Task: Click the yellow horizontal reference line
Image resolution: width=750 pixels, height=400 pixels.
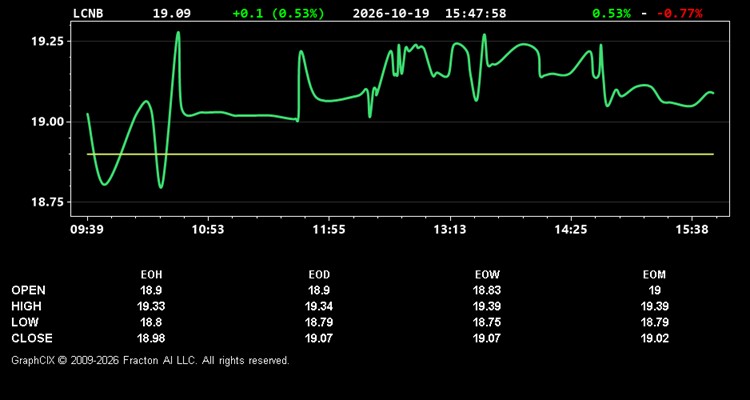Action: [400, 154]
